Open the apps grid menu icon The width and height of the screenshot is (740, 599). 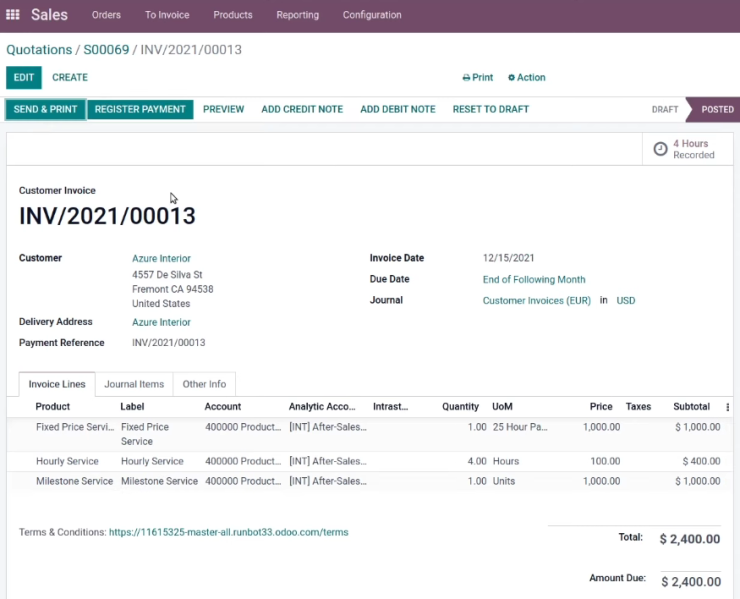[x=13, y=15]
